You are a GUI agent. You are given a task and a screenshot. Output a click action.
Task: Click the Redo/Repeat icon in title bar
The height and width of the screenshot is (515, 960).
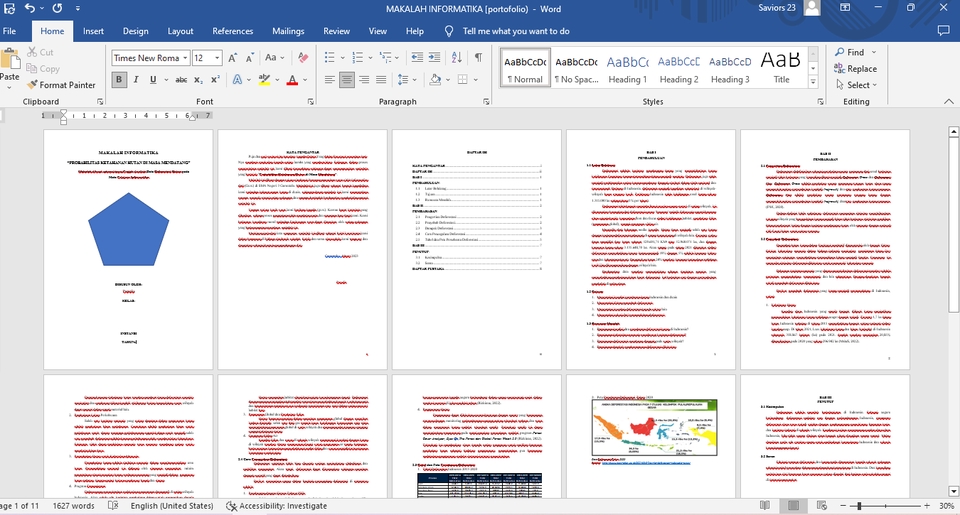click(x=57, y=8)
